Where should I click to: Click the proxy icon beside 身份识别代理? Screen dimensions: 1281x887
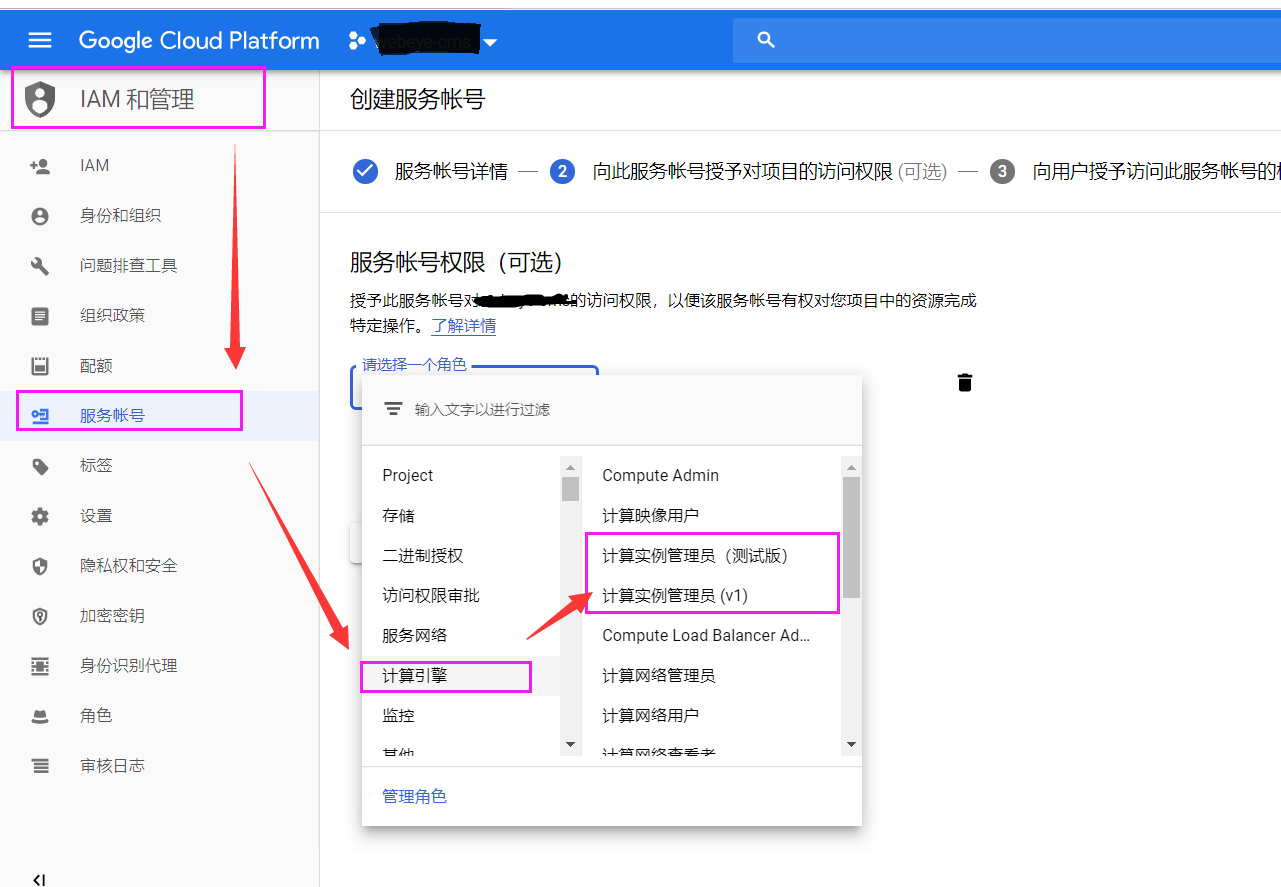40,666
